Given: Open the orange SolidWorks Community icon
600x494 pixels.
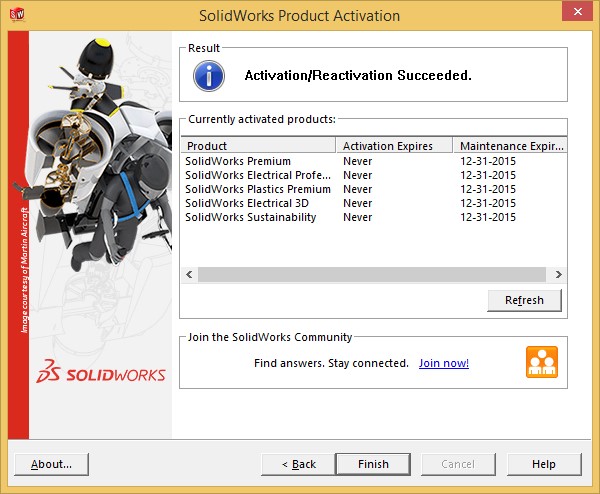Looking at the screenshot, I should coord(541,362).
